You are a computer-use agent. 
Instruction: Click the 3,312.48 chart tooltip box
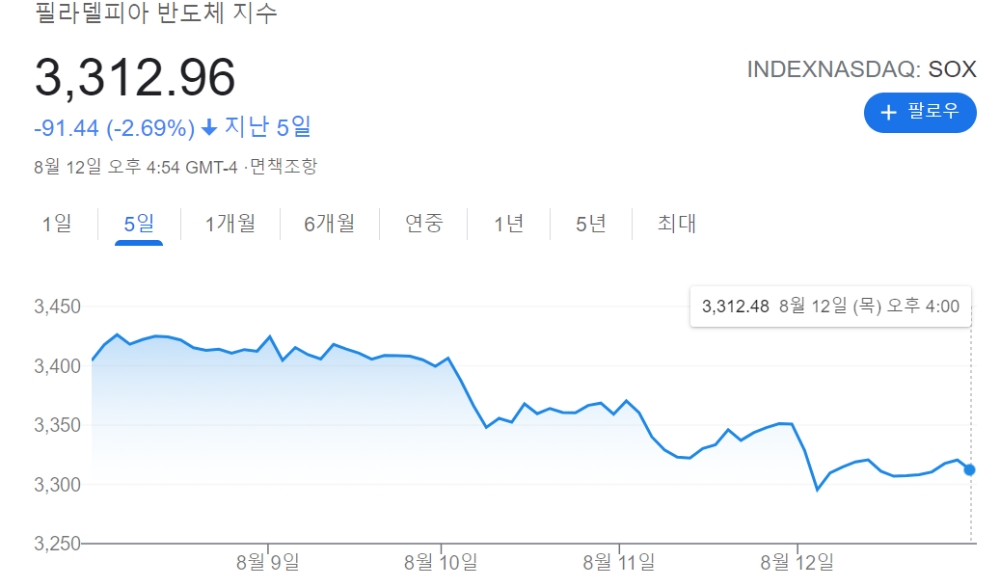831,306
